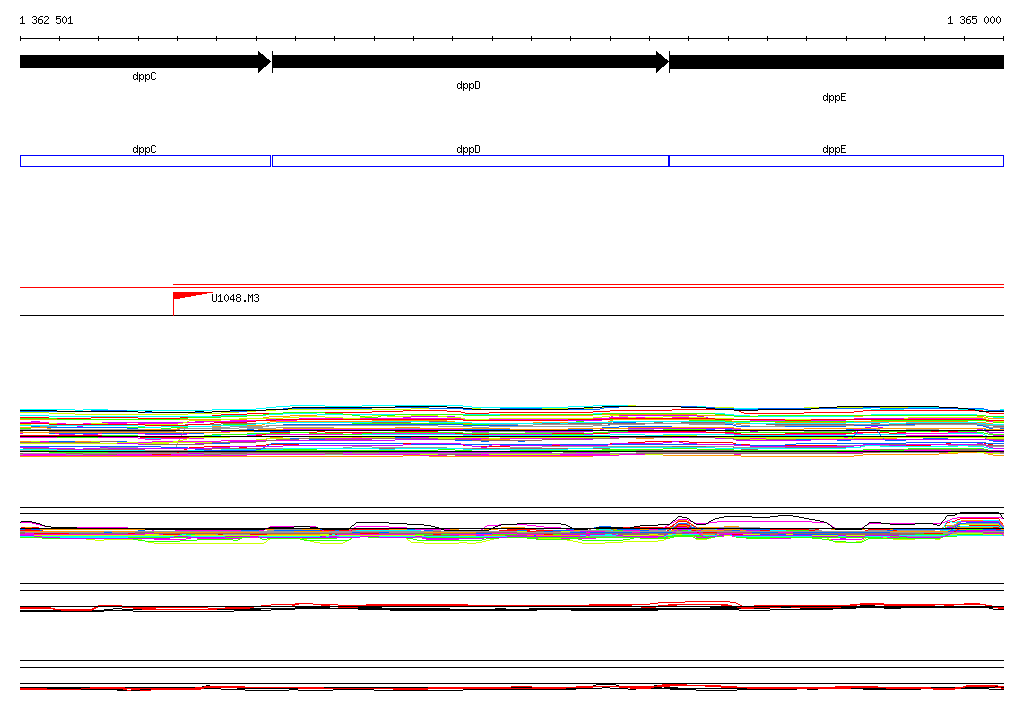Click the dppE label under the black bar
1024x714 pixels.
pos(834,97)
